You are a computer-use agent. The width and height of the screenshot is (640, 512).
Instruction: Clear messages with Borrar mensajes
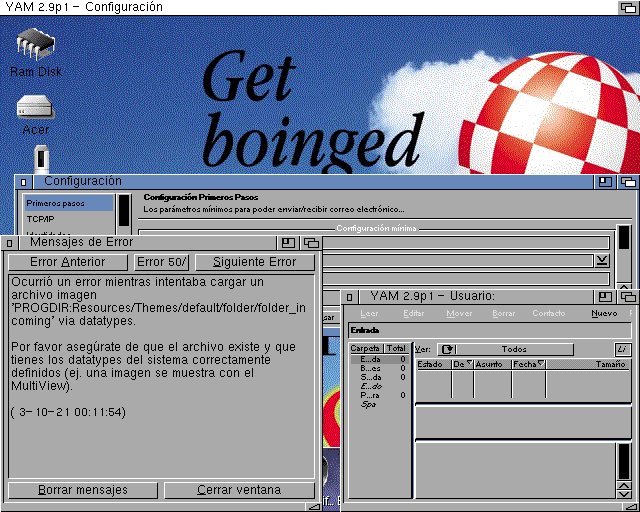tap(83, 490)
